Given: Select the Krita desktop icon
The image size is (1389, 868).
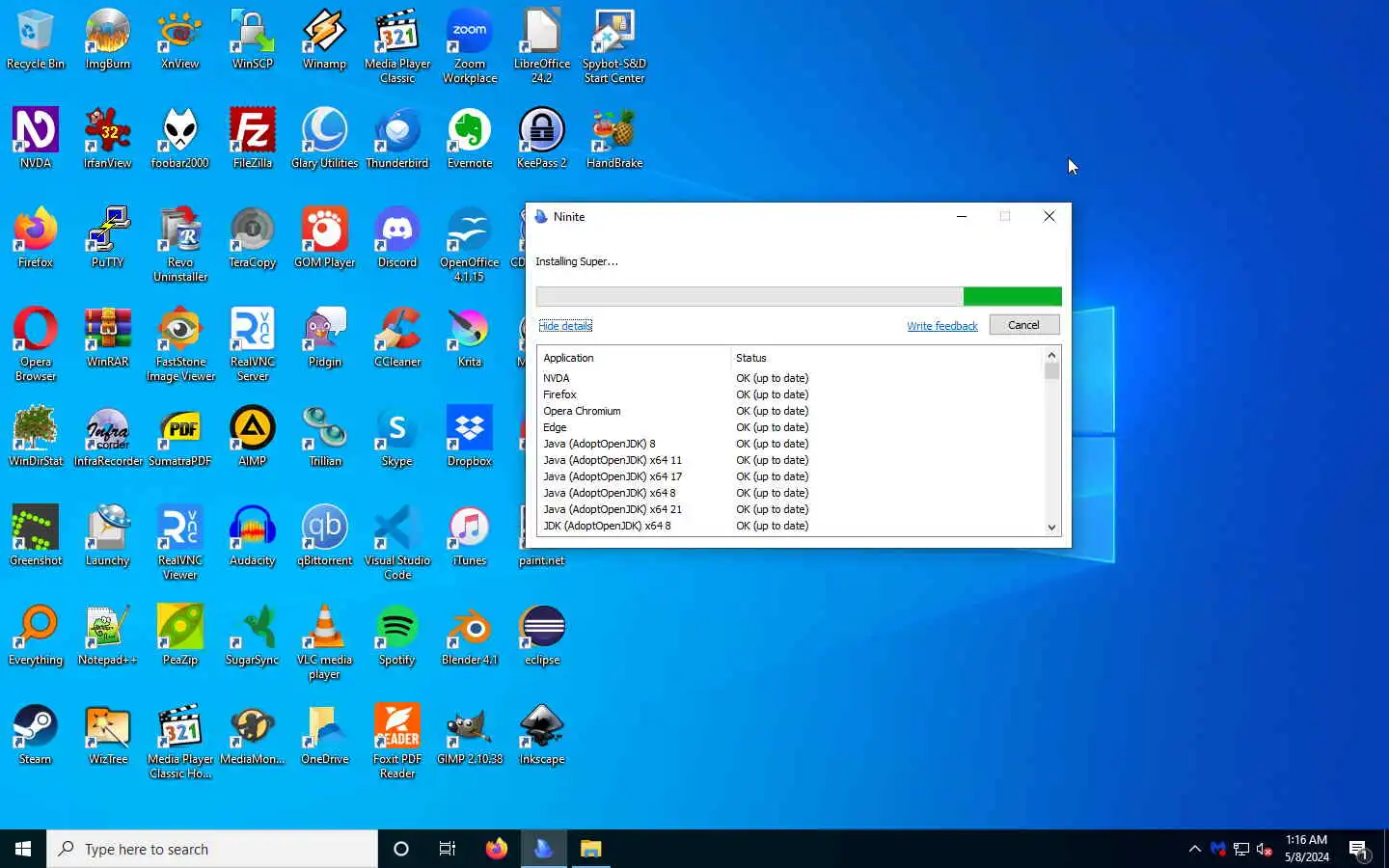Looking at the screenshot, I should [x=470, y=337].
